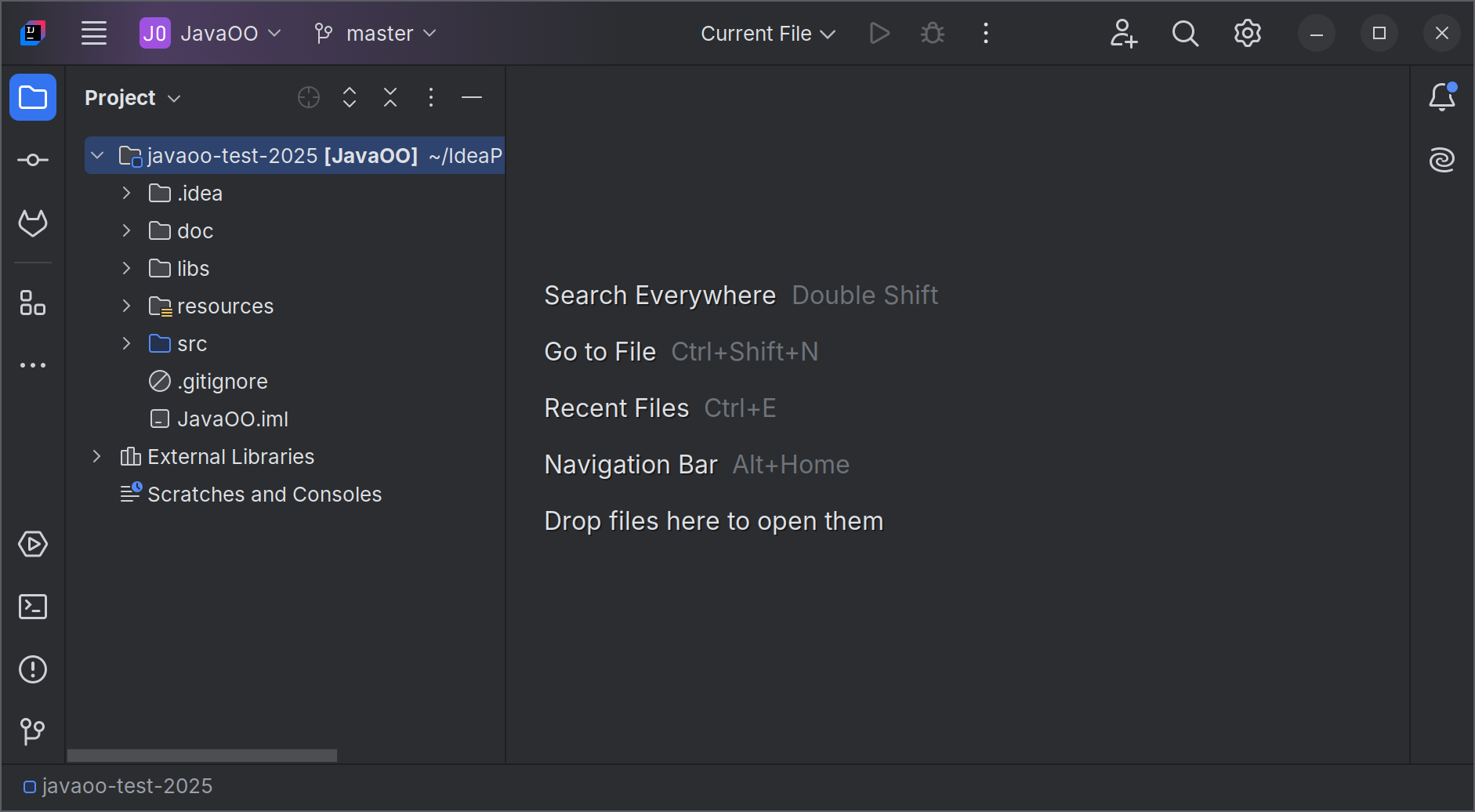
Task: Open the Services tool window
Action: 33,544
